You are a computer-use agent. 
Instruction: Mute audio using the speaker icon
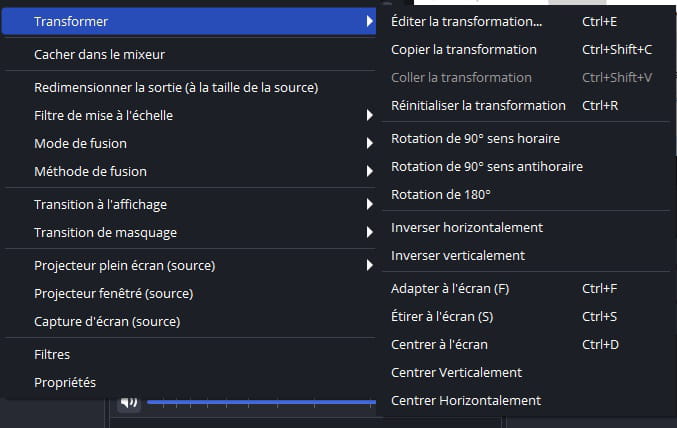click(129, 403)
